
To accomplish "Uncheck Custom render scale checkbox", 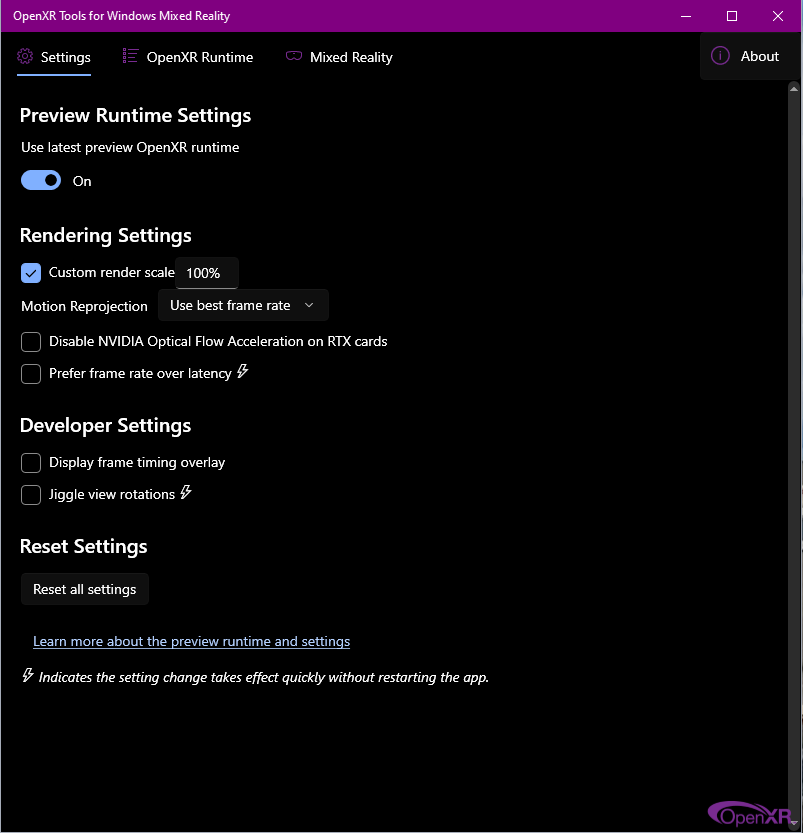I will pyautogui.click(x=31, y=273).
